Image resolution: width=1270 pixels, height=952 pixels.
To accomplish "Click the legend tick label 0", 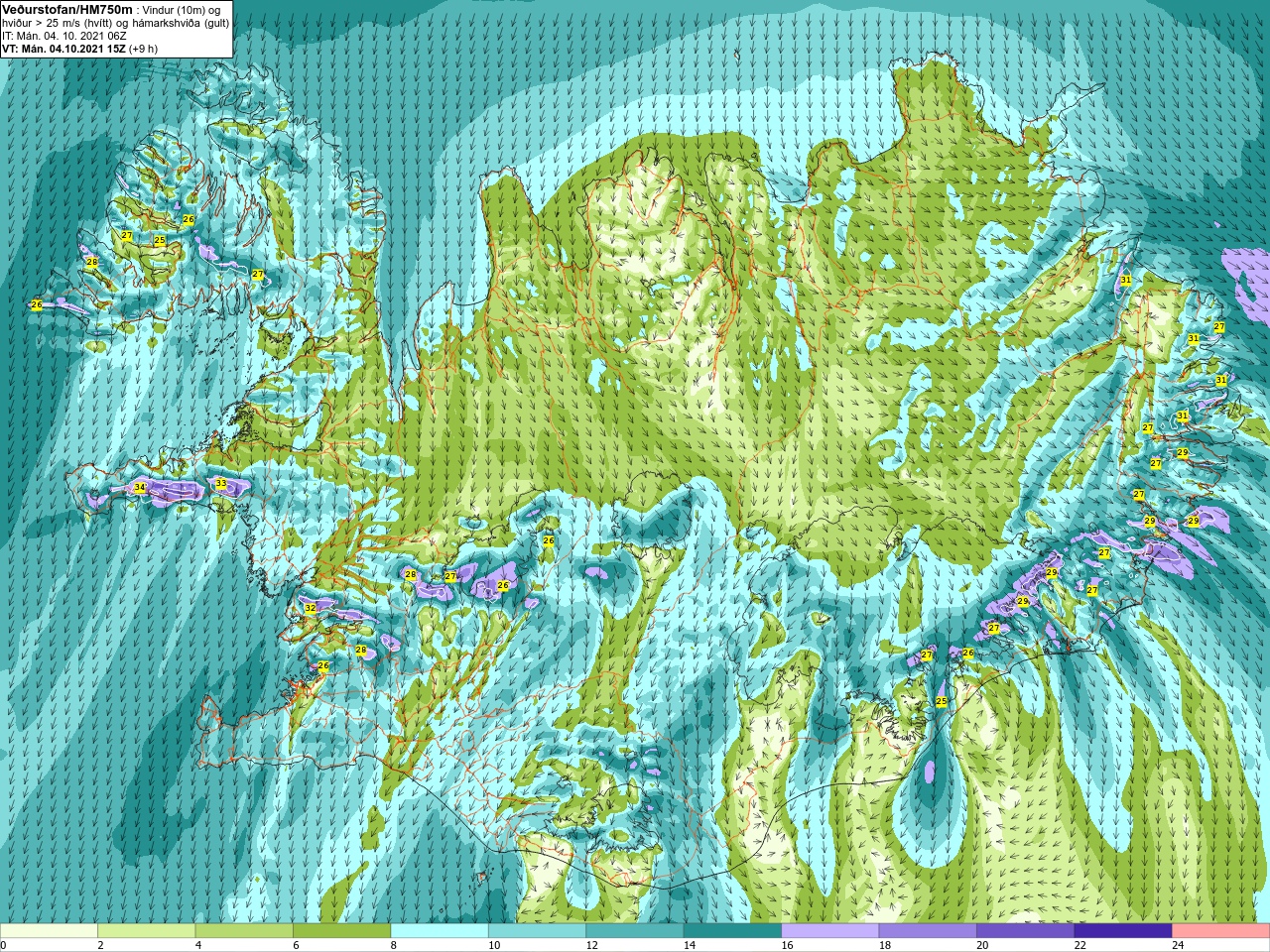I will (4, 945).
